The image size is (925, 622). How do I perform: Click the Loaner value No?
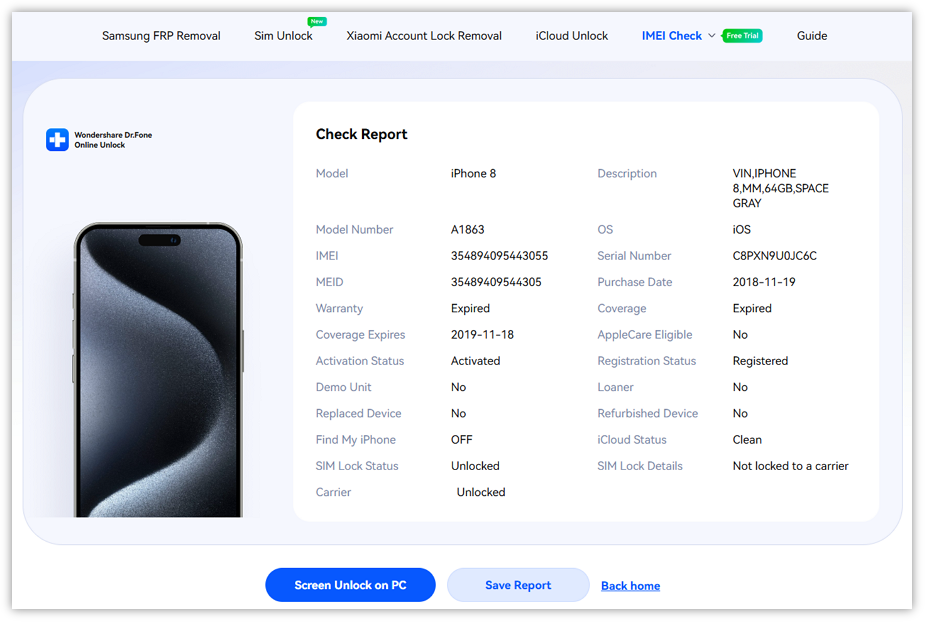[x=740, y=387]
